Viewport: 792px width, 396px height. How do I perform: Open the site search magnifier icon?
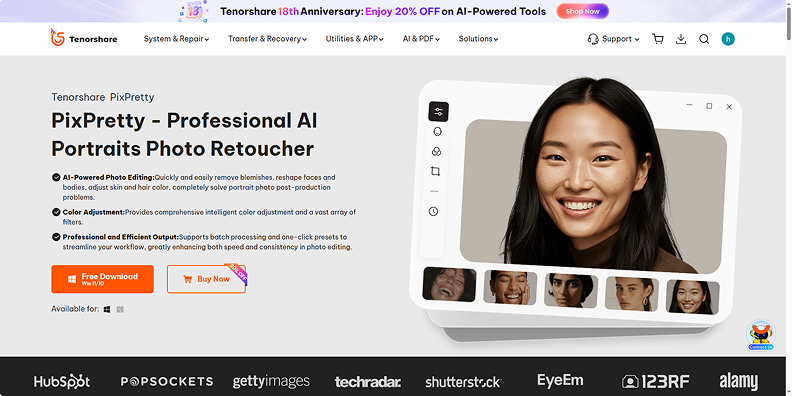(704, 39)
